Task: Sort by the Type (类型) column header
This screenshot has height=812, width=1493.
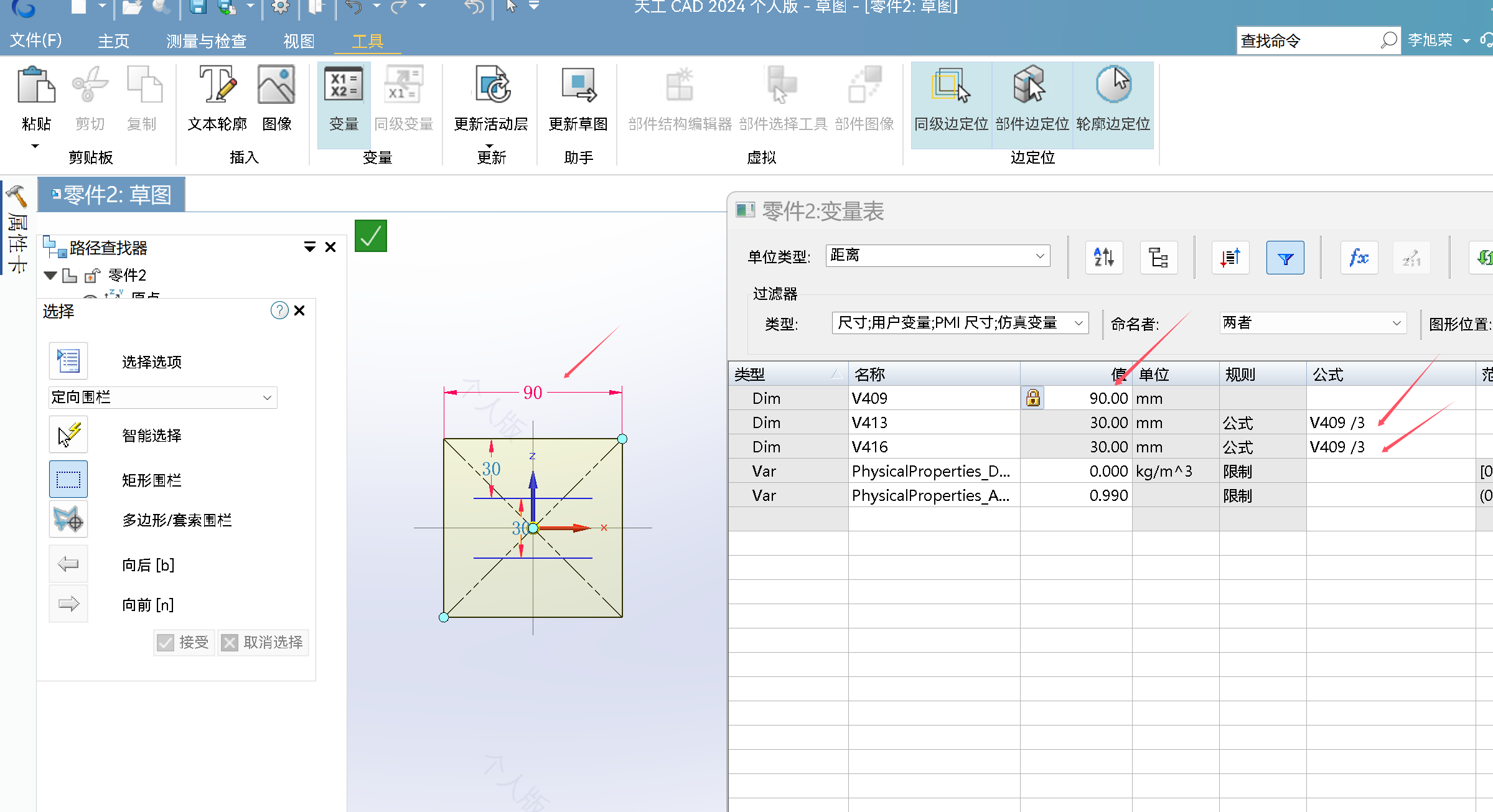Action: 788,374
